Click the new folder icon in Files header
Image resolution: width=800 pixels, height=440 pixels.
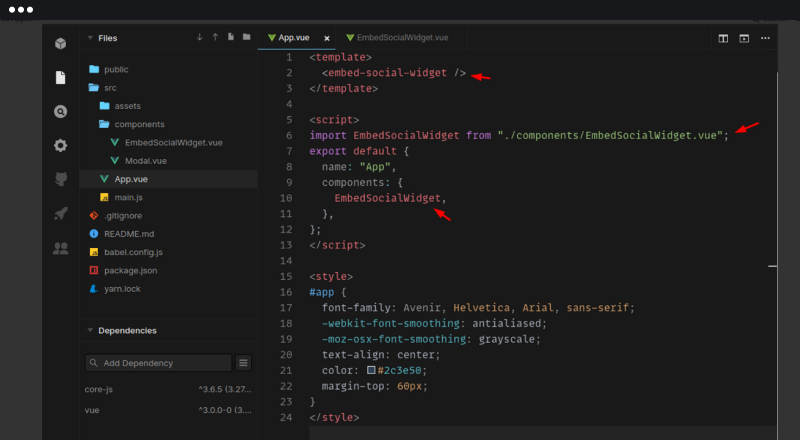point(247,37)
